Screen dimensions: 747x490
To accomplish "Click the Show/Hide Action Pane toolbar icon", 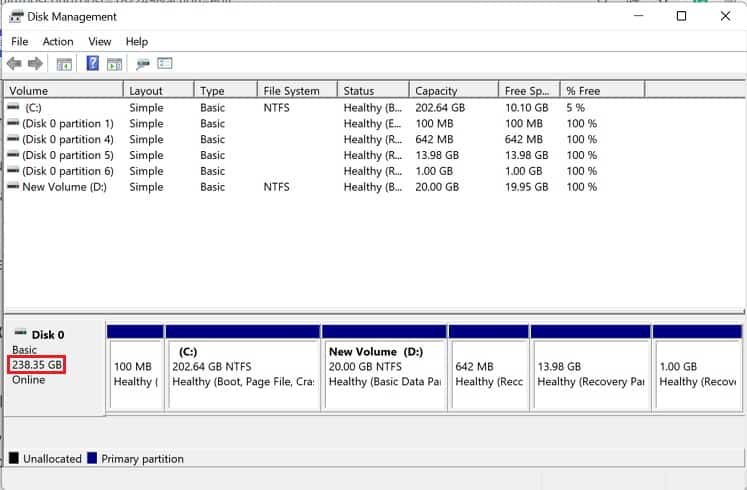I will [x=114, y=64].
